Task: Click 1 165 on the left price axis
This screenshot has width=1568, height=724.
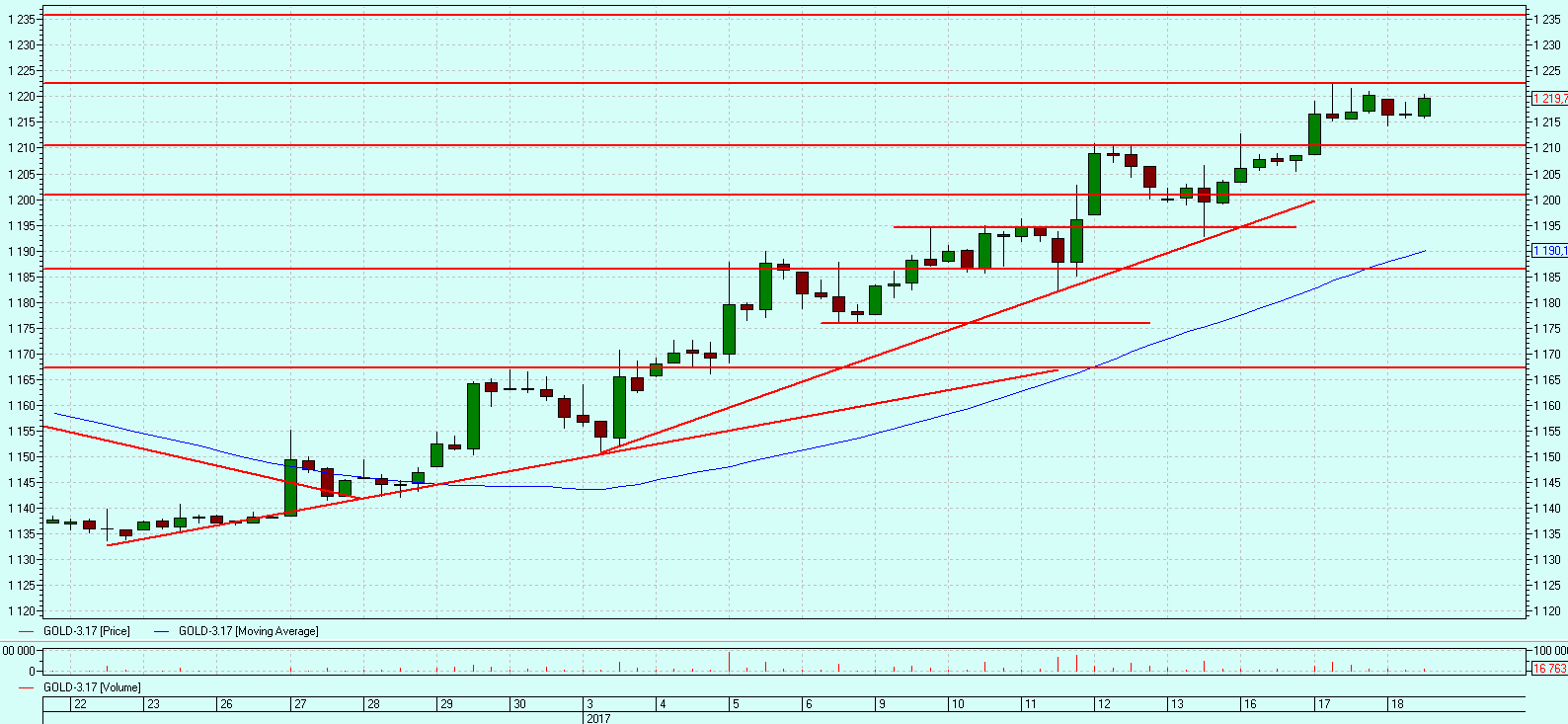Action: point(21,379)
